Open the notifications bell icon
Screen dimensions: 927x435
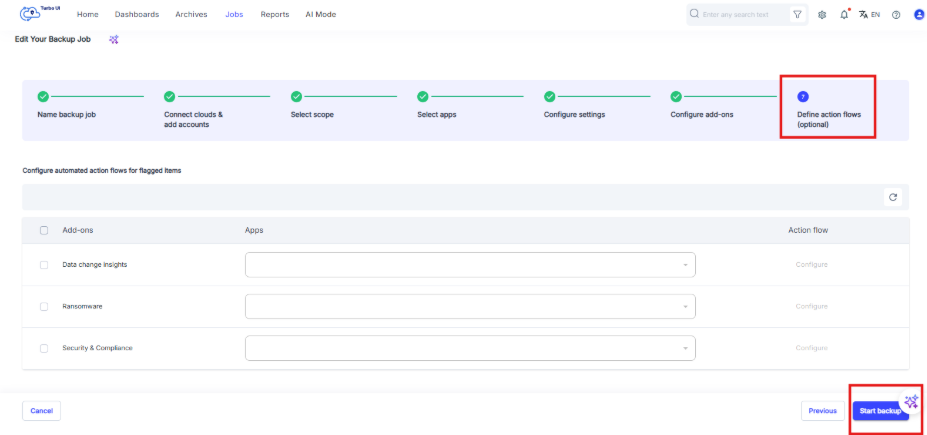click(x=844, y=15)
